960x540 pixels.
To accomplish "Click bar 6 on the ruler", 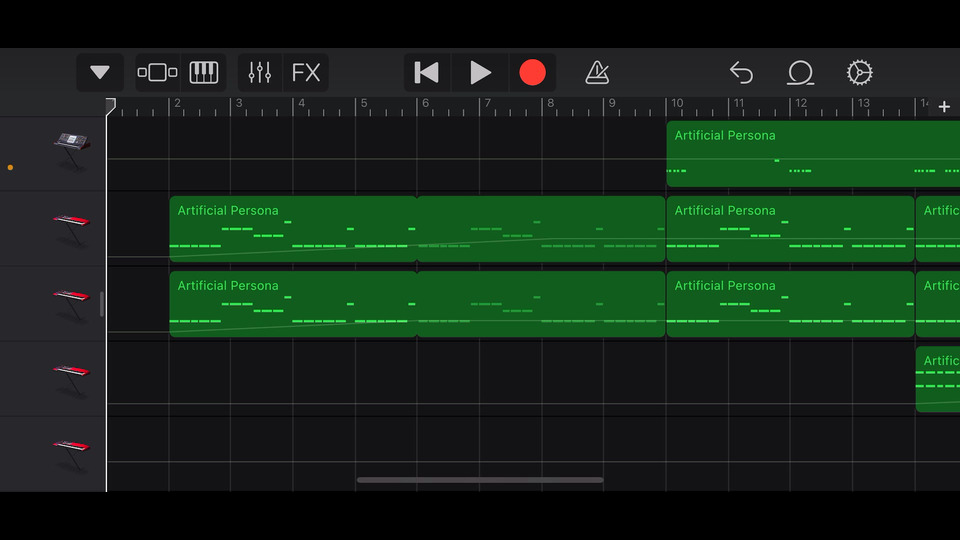I will point(426,103).
